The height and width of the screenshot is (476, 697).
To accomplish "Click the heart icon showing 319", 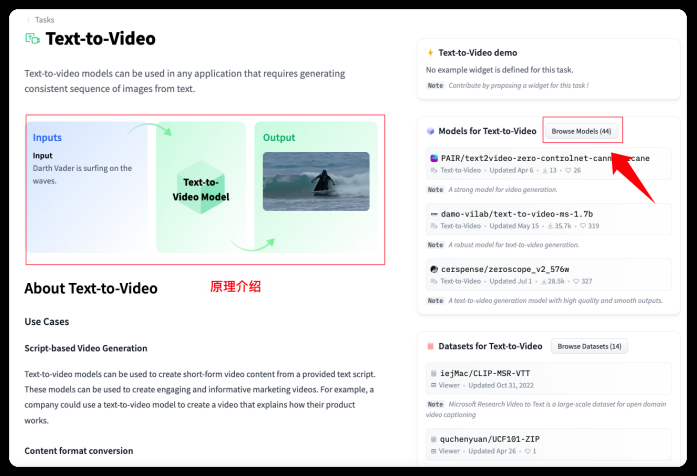I will click(583, 226).
